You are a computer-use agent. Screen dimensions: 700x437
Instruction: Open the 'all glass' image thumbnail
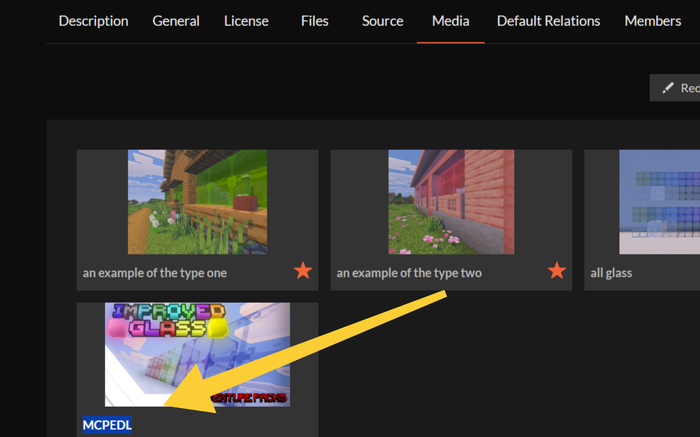coord(659,202)
